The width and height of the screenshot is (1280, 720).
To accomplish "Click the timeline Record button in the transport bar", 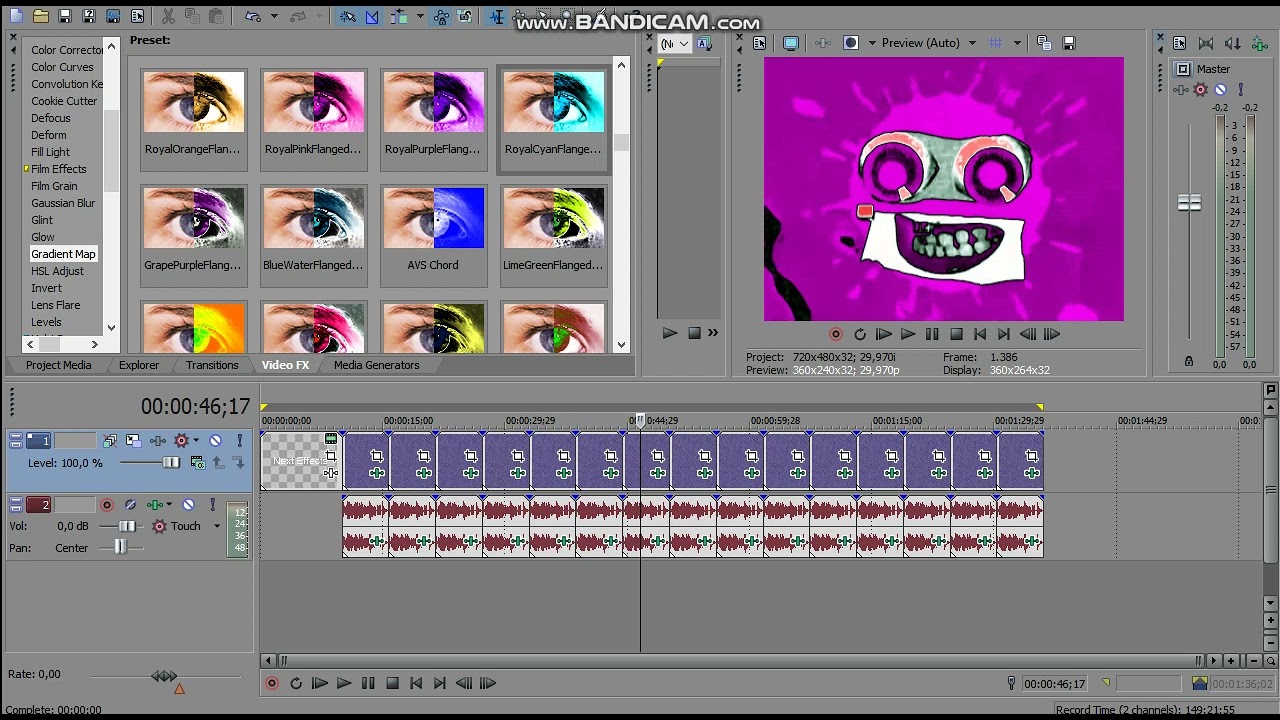I will pyautogui.click(x=271, y=683).
